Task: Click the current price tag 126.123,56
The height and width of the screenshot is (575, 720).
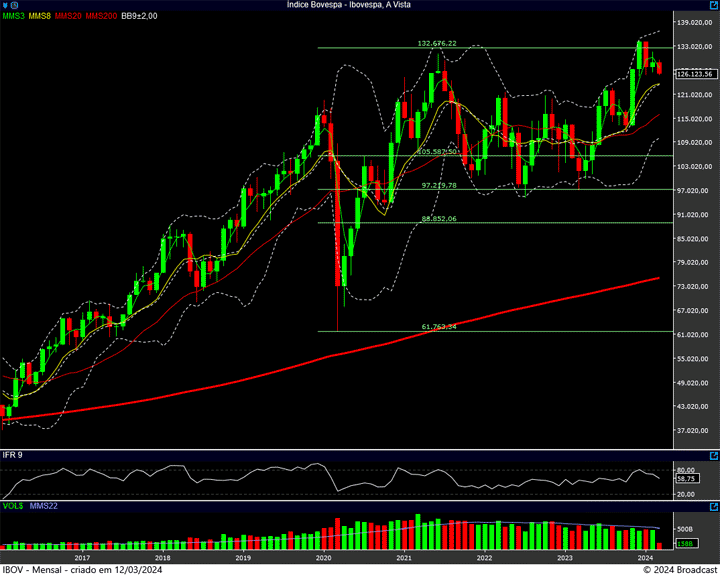Action: [x=694, y=74]
